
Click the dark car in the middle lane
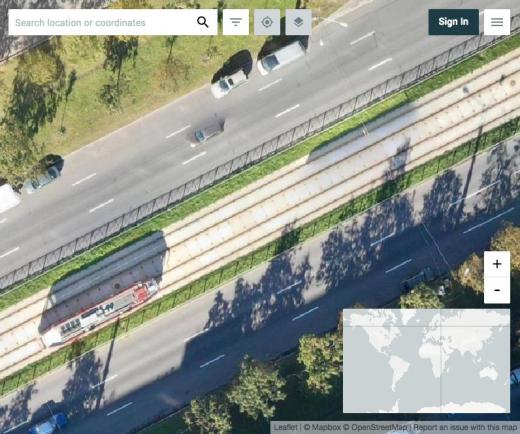208,131
